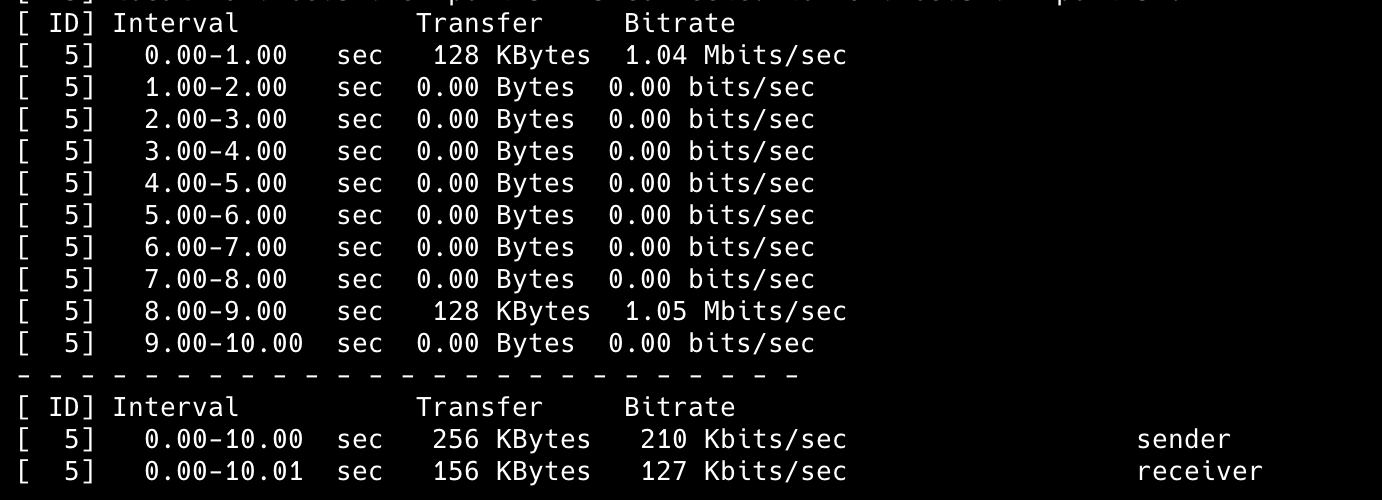
Task: Click the 8.00-9.00 interval text
Action: tap(215, 311)
